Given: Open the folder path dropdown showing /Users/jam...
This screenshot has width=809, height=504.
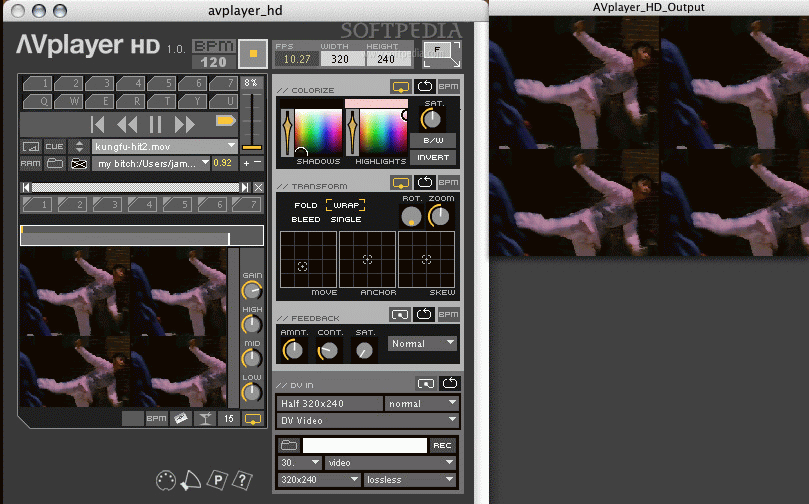Looking at the screenshot, I should pos(151,164).
